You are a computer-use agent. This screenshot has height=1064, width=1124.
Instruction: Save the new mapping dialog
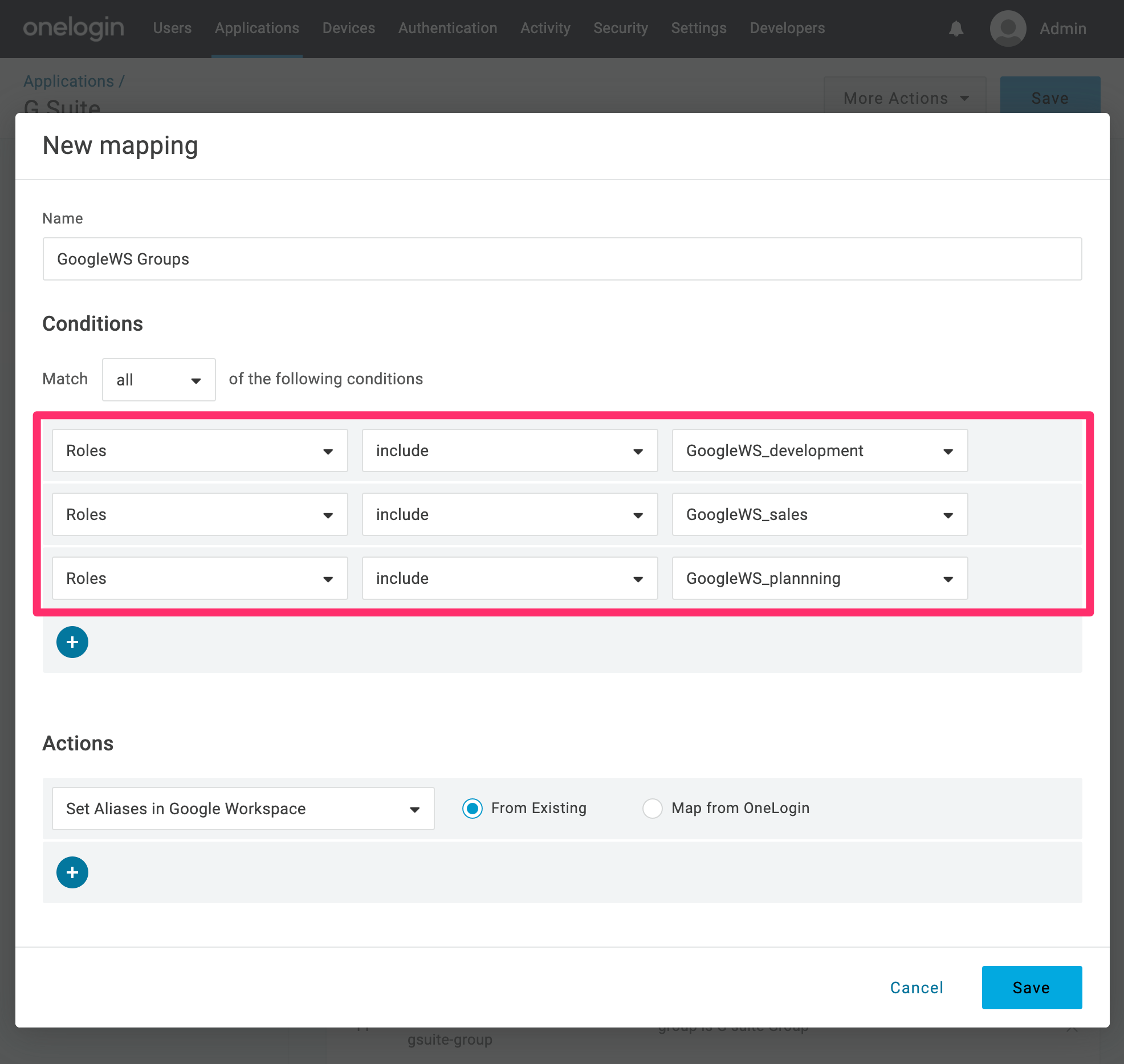pos(1032,988)
